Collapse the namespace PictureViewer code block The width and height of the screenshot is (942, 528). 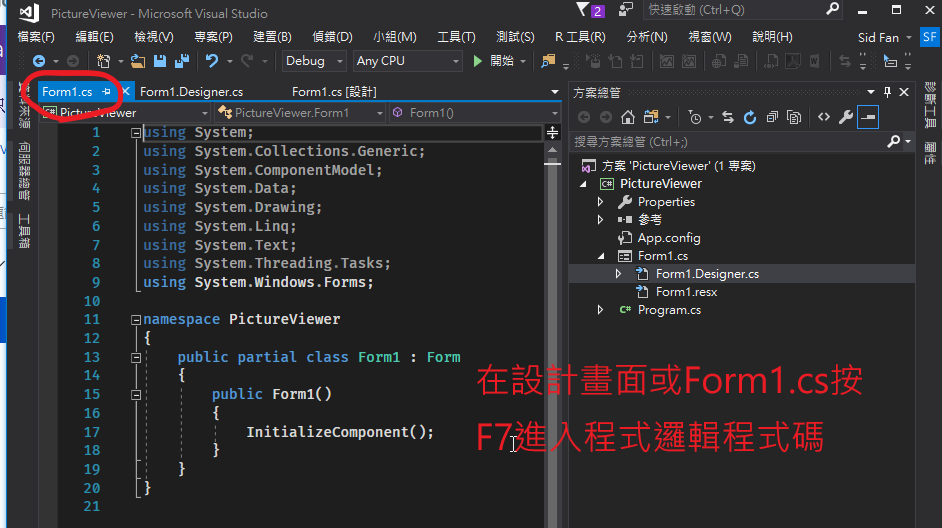pyautogui.click(x=135, y=320)
